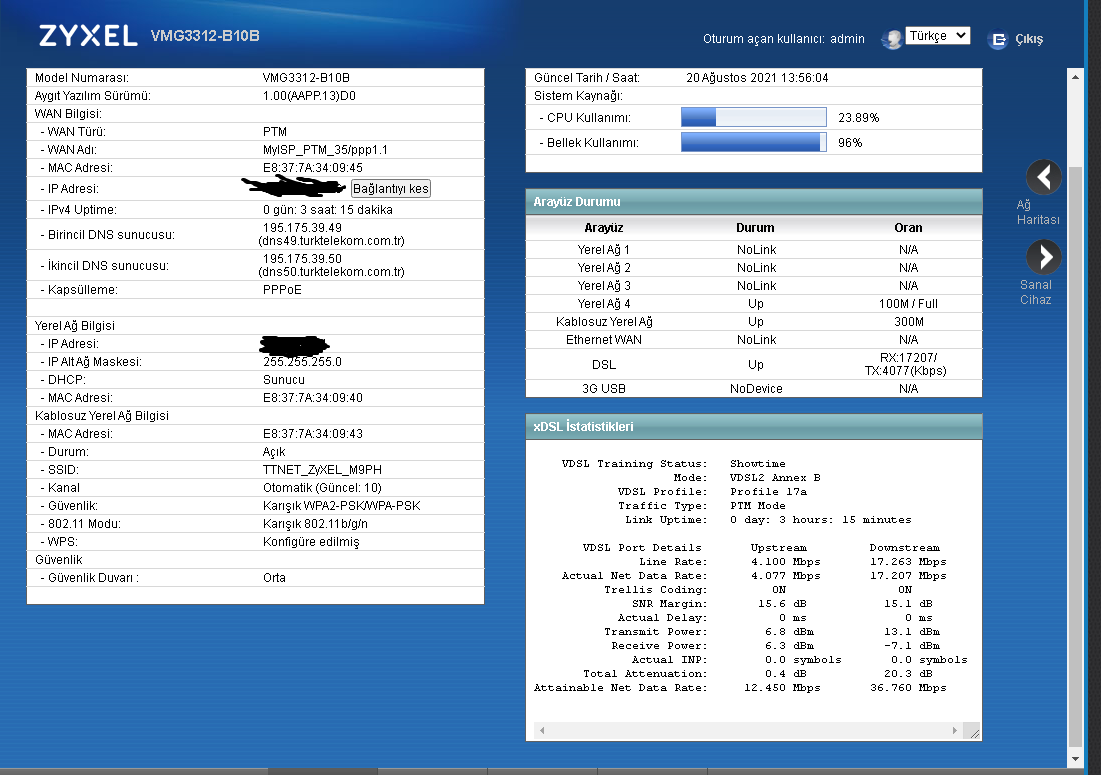Open the Türkçe language dropdown
The image size is (1101, 775).
(x=938, y=36)
